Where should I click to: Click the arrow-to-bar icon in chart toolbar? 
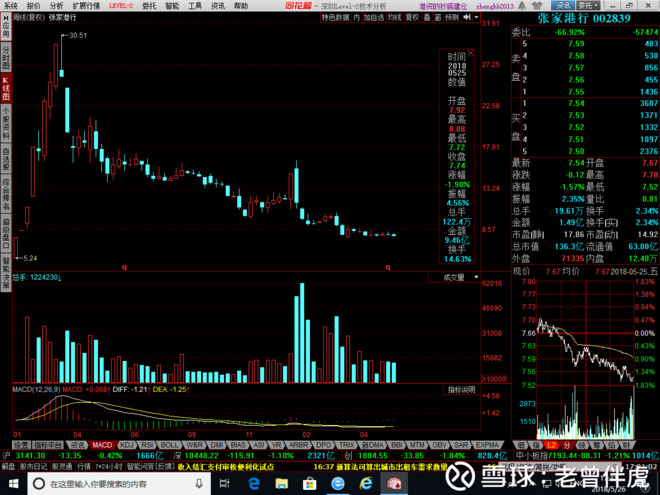[467, 17]
